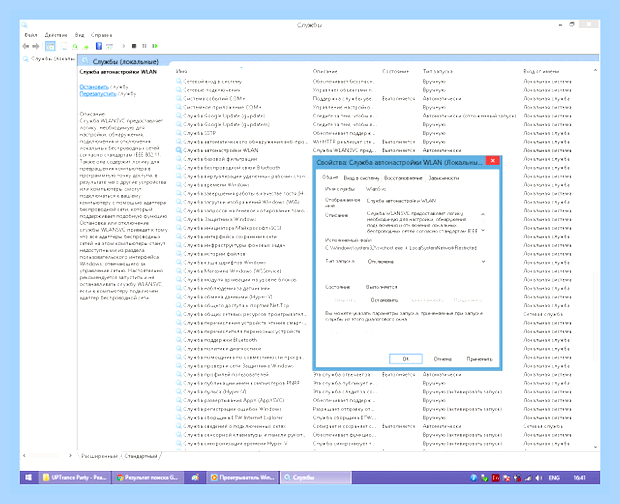Screen dimensions: 620x504
Task: Click the Stop Service square icon
Action: [134, 46]
